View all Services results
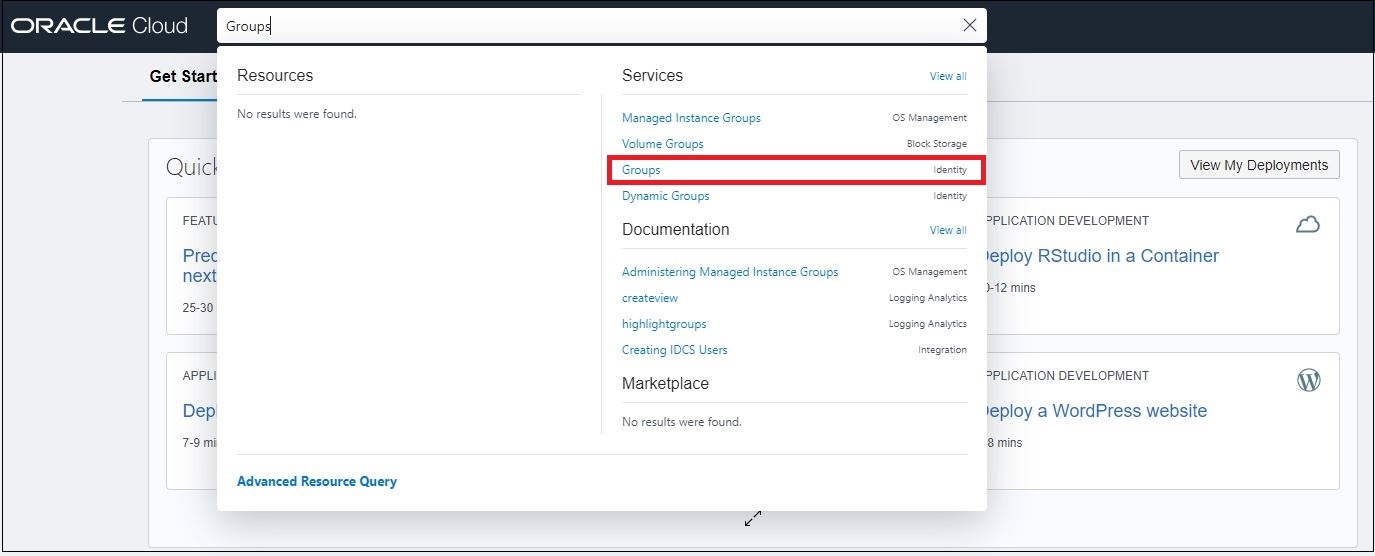 [x=947, y=76]
